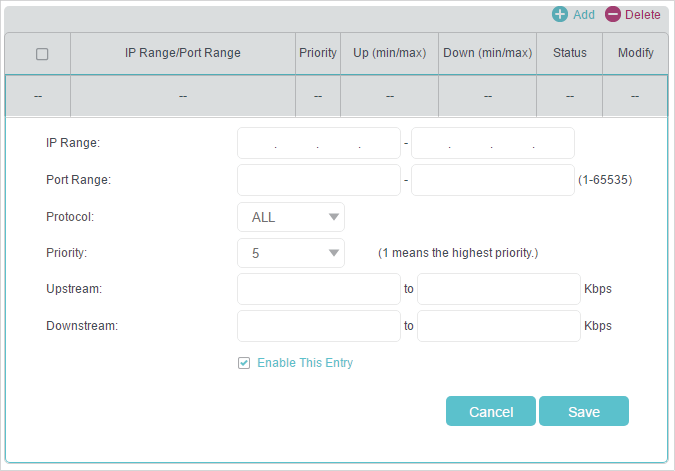Click the minimum Downstream Kbps field
Image resolution: width=675 pixels, height=471 pixels.
(x=319, y=326)
